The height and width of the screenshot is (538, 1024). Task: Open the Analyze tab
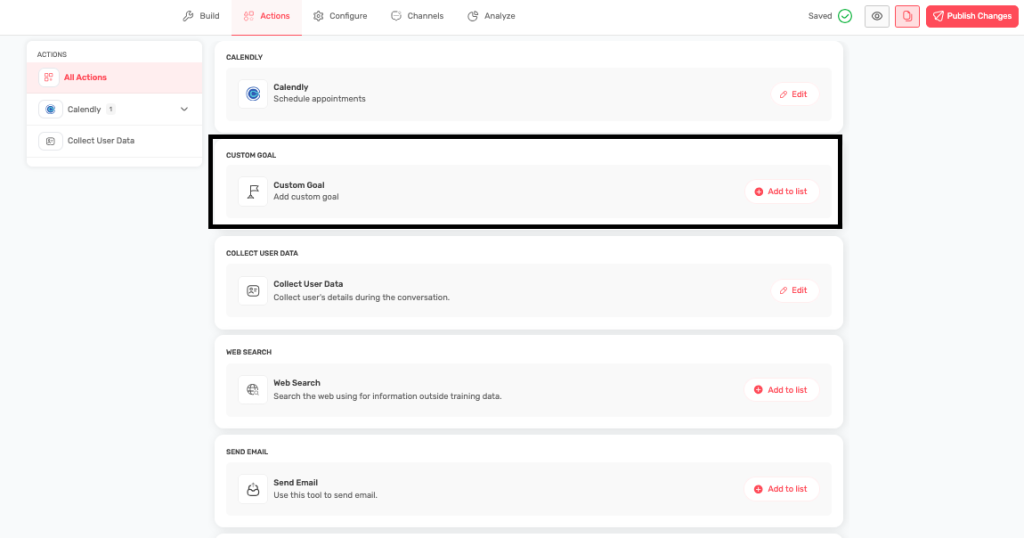click(x=492, y=16)
